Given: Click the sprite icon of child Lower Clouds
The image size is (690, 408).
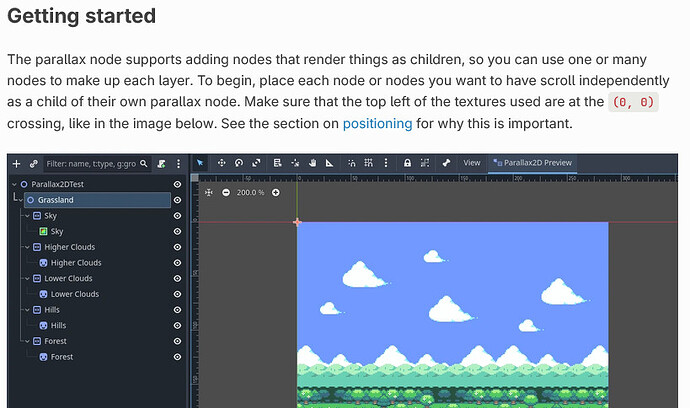Looking at the screenshot, I should (x=43, y=294).
